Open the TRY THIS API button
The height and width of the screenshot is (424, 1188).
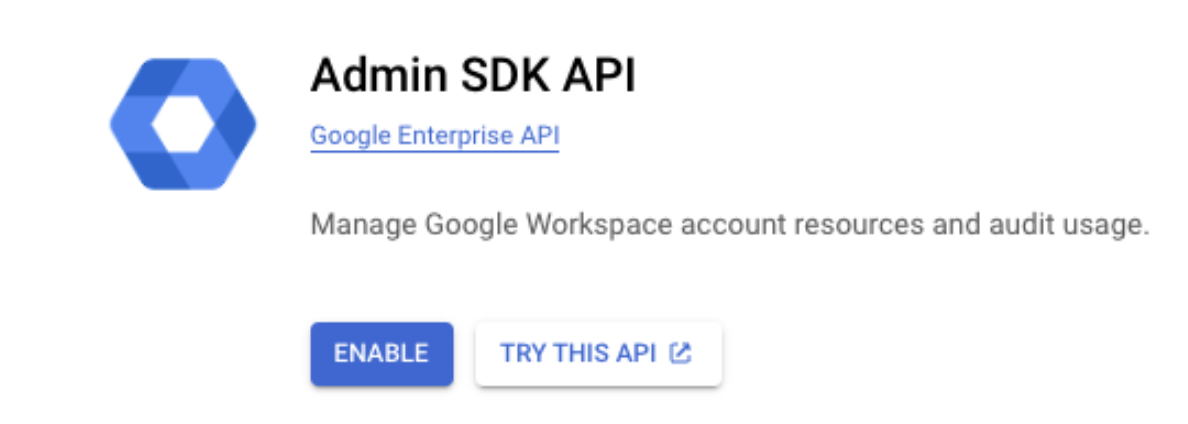[x=598, y=354]
